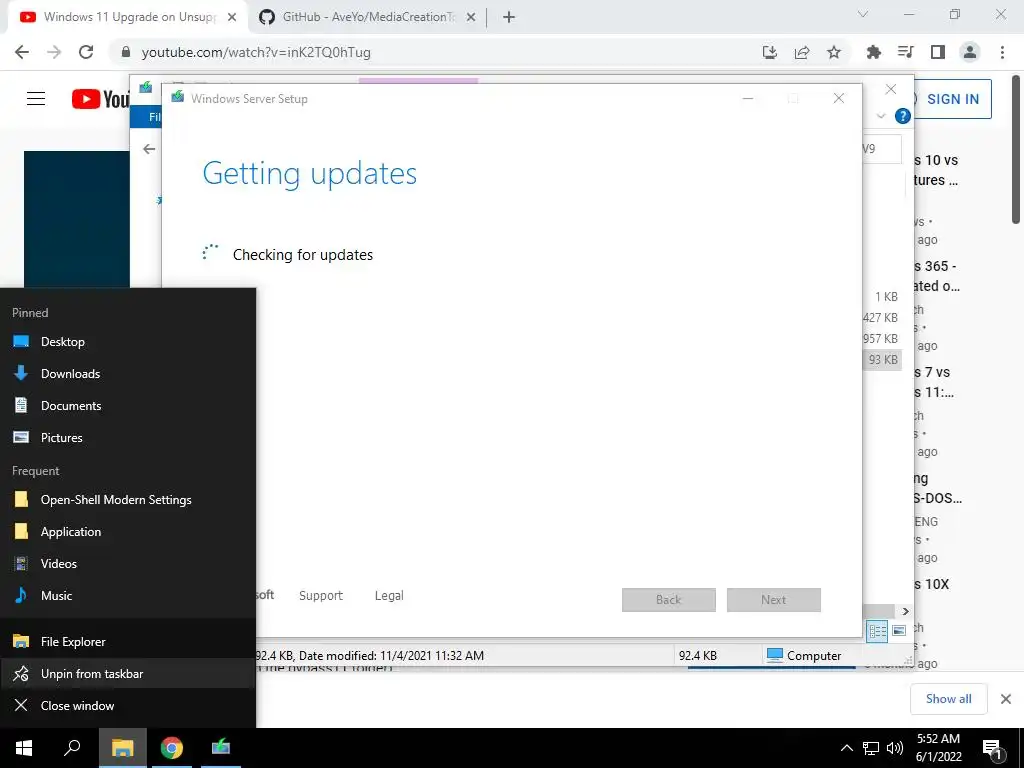
Task: Click the Windows Start button
Action: click(24, 748)
